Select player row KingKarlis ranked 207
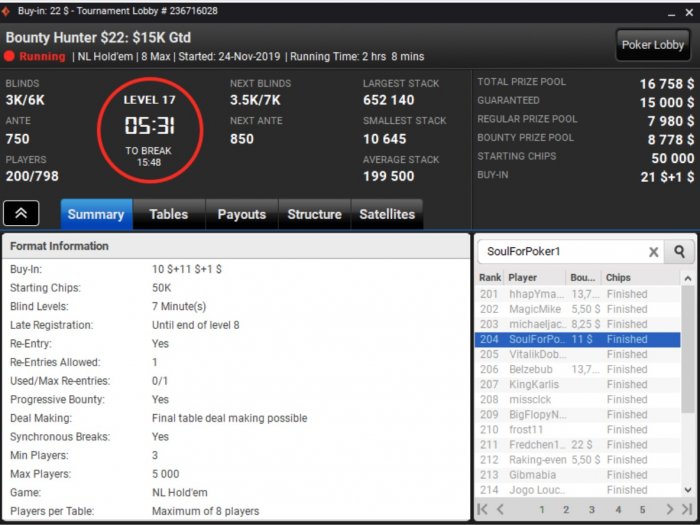The height and width of the screenshot is (525, 700). (x=578, y=385)
